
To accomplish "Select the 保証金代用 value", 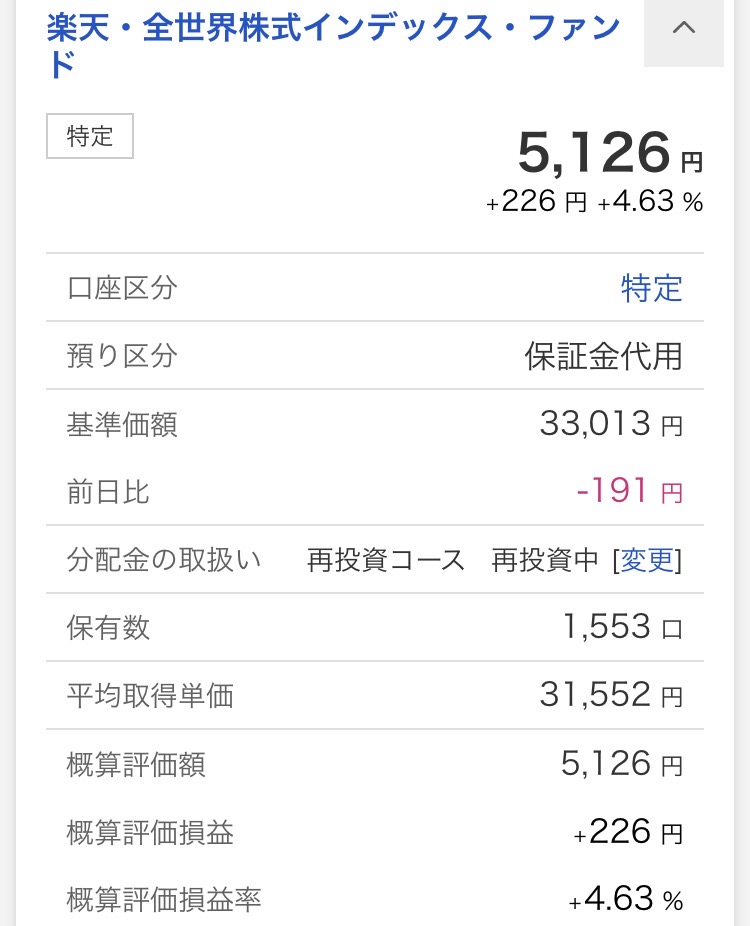I will click(603, 356).
